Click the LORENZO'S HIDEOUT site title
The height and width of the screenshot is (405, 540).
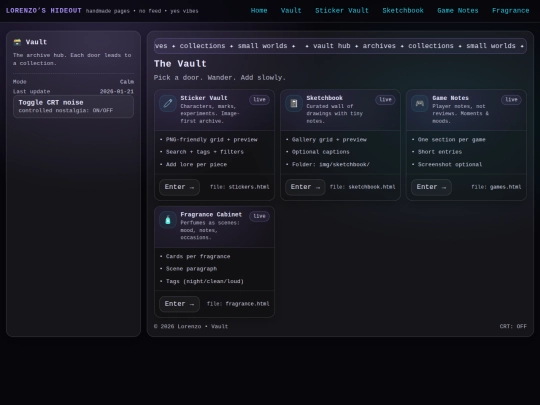[x=43, y=11]
